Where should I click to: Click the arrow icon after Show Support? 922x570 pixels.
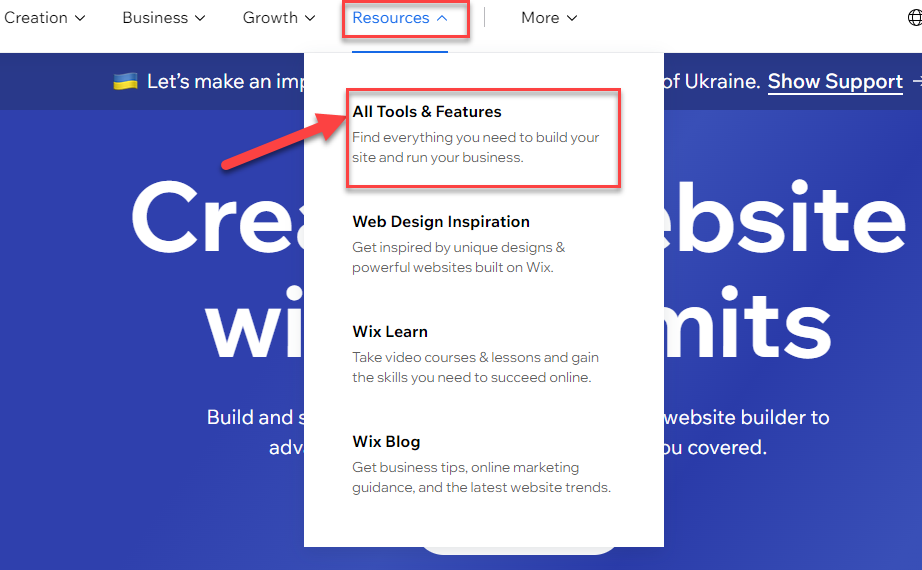pyautogui.click(x=918, y=82)
